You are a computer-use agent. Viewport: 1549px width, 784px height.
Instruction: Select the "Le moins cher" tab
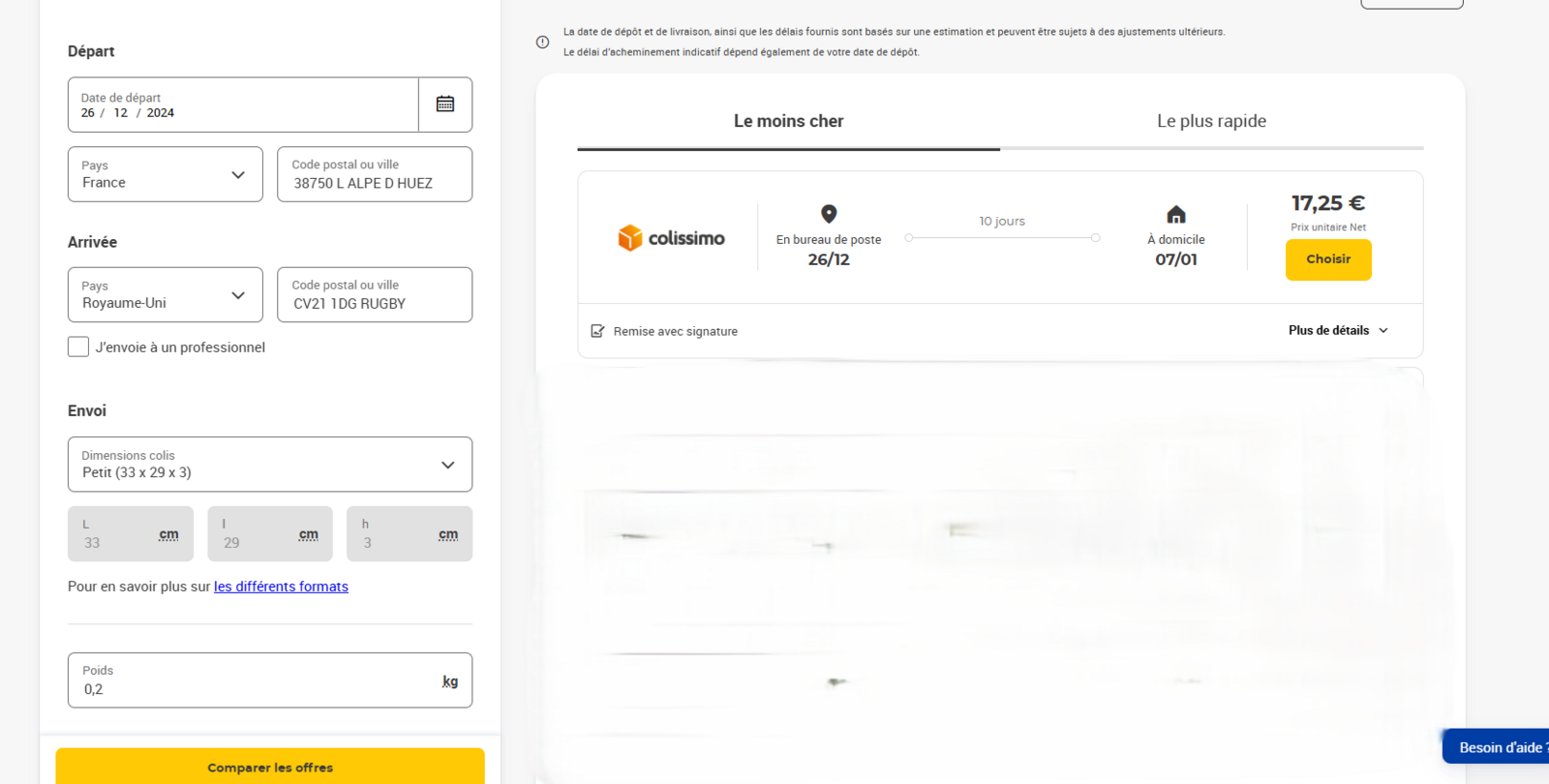[x=788, y=122]
